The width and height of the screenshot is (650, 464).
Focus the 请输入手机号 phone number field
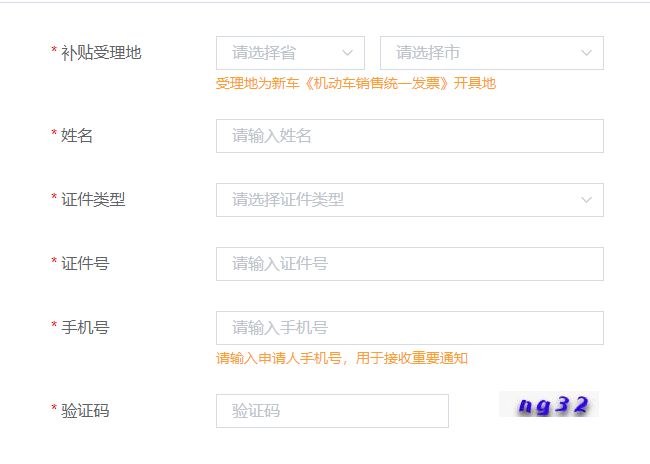410,328
